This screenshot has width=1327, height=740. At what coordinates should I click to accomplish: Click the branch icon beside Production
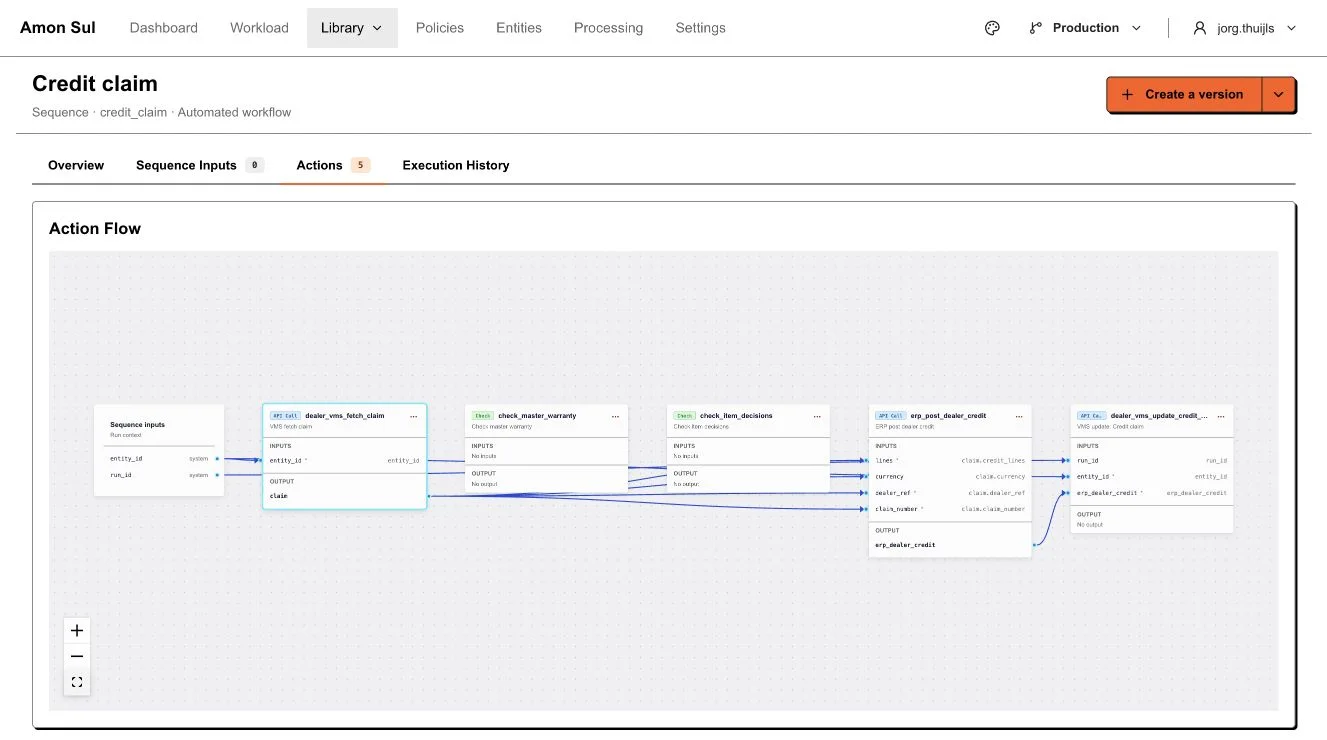1036,28
